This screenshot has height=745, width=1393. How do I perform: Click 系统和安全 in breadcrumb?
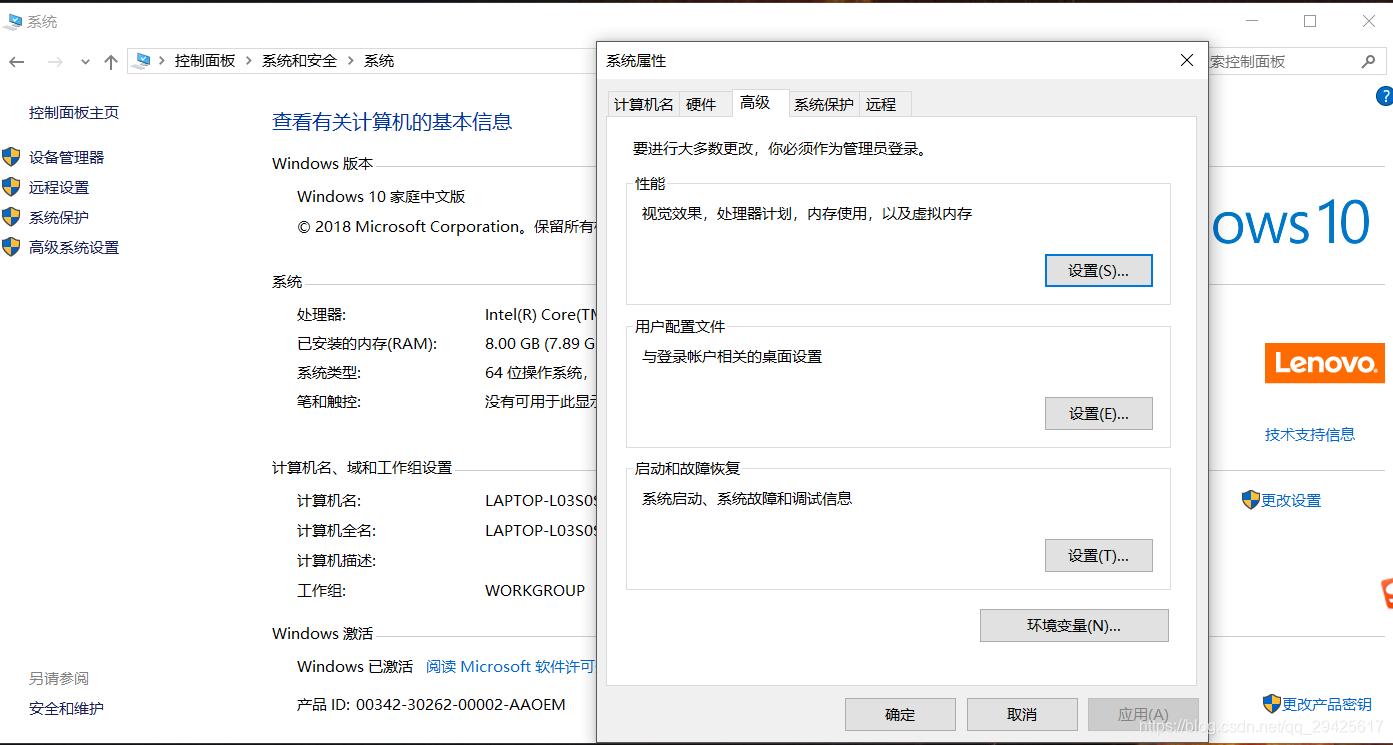[299, 61]
